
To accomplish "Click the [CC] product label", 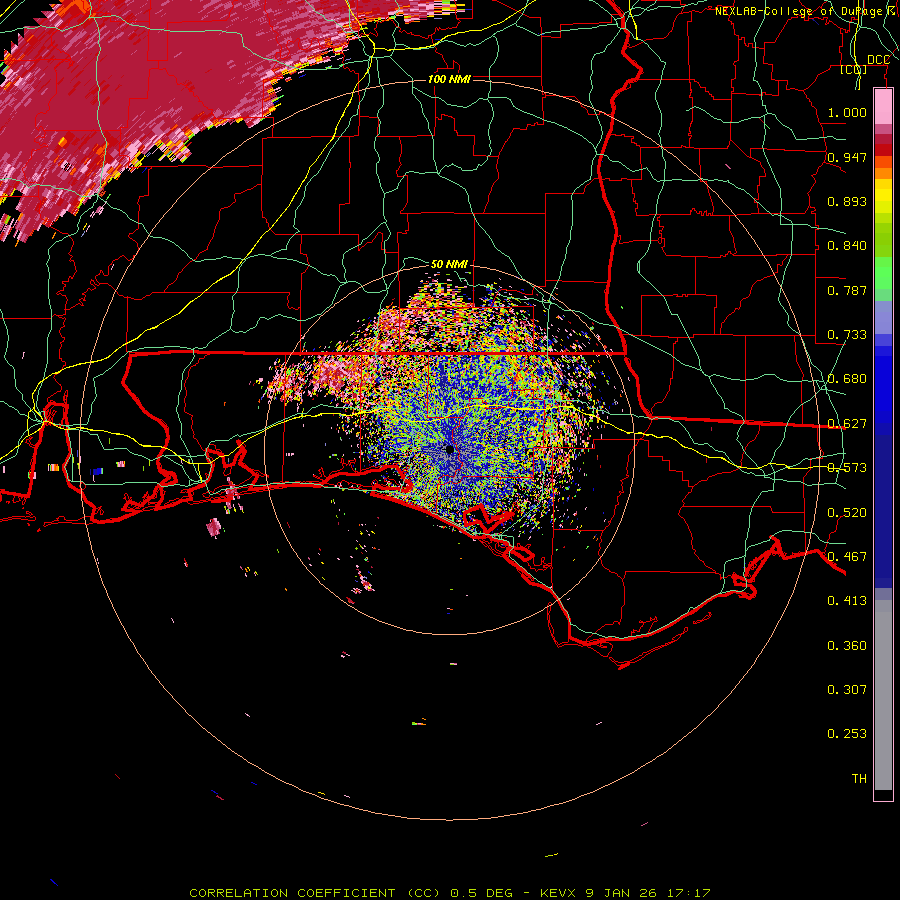I will pyautogui.click(x=854, y=69).
